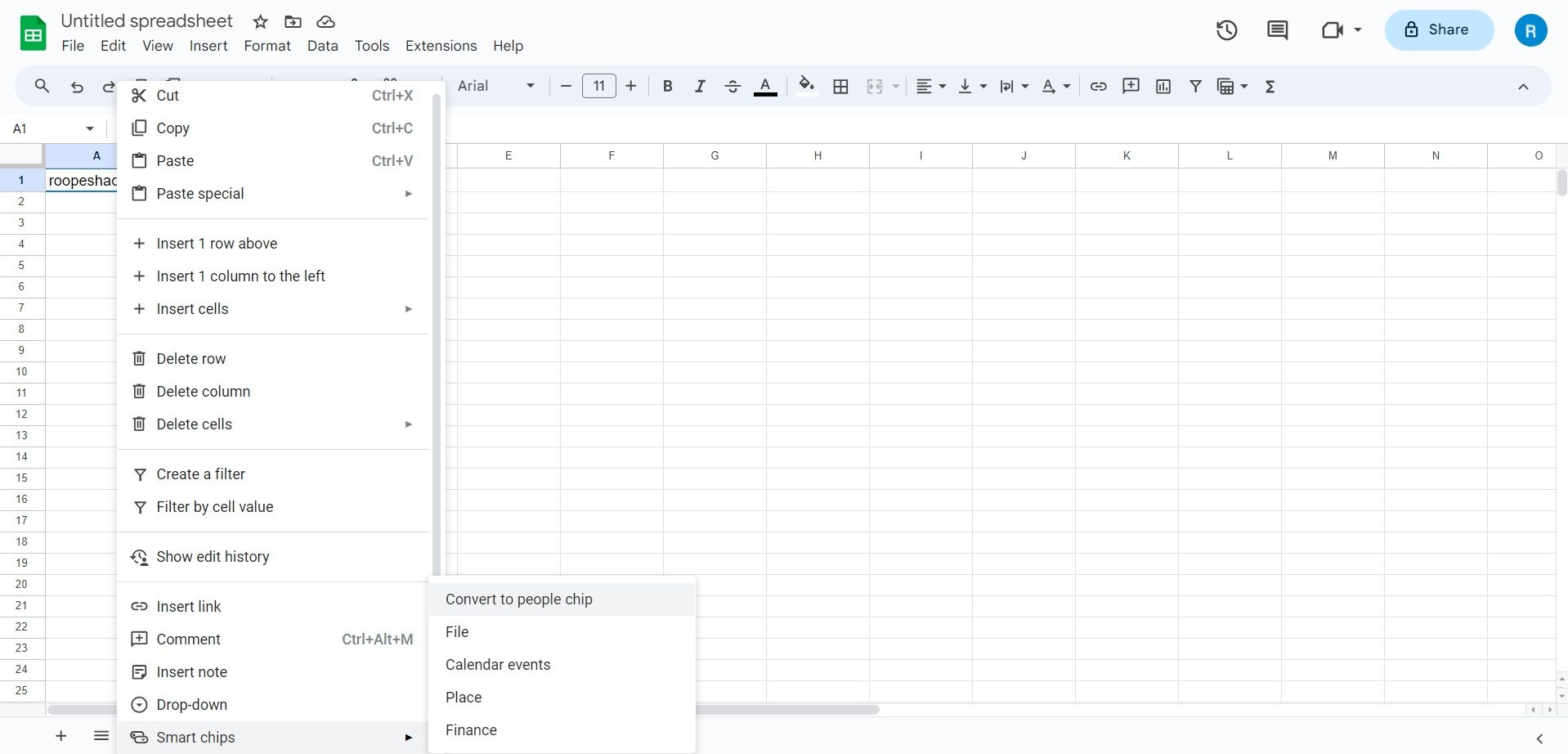
Task: Open the fill color picker
Action: point(806,86)
